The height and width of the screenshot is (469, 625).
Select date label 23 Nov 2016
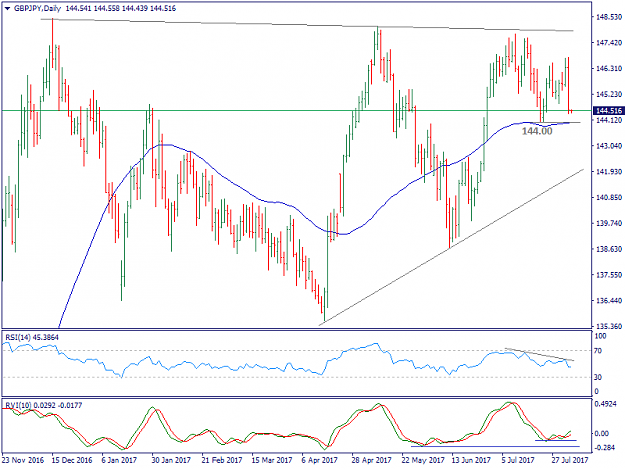click(x=23, y=460)
